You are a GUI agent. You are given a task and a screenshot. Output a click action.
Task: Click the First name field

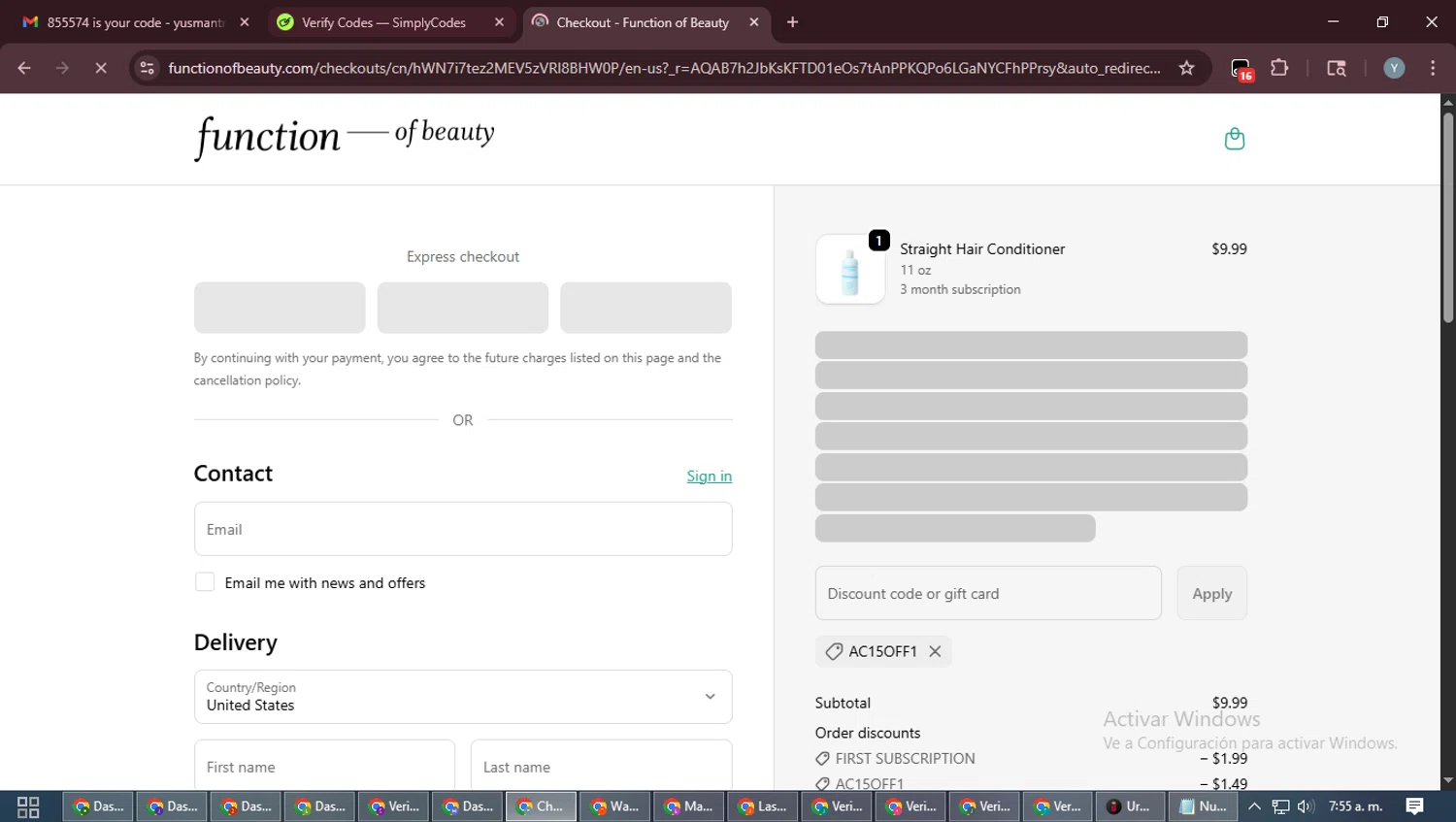(324, 766)
